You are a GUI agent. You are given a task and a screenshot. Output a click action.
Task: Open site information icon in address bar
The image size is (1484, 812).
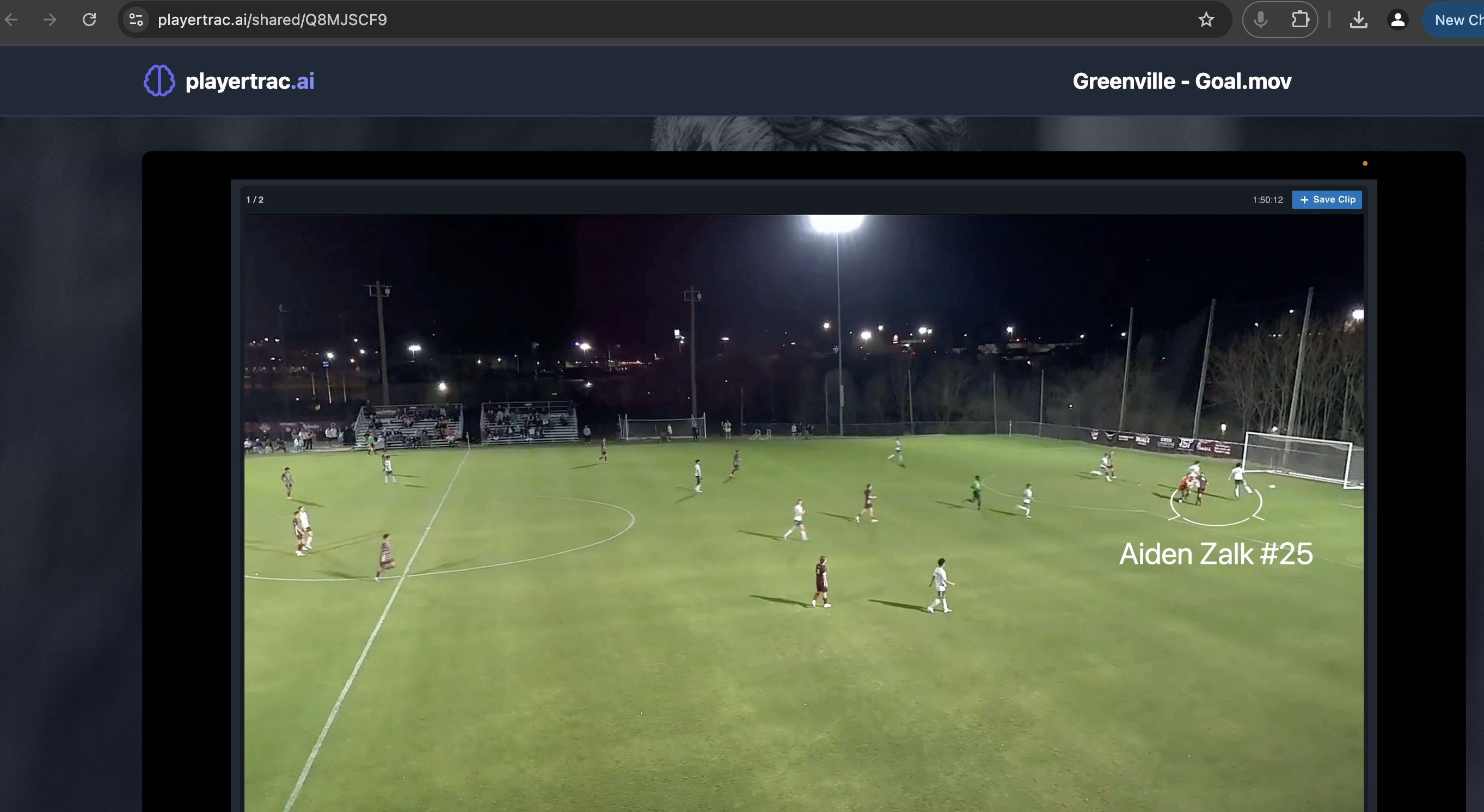coord(136,20)
